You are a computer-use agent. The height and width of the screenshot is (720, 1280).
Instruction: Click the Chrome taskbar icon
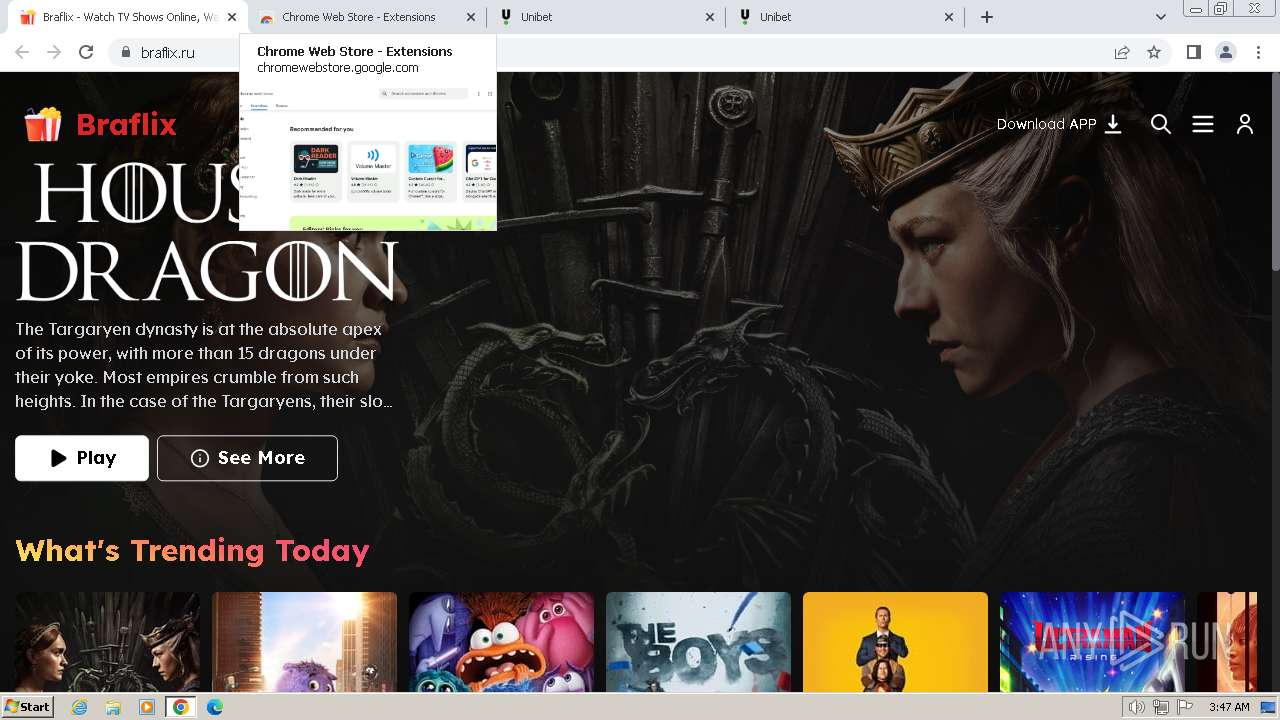tap(181, 707)
